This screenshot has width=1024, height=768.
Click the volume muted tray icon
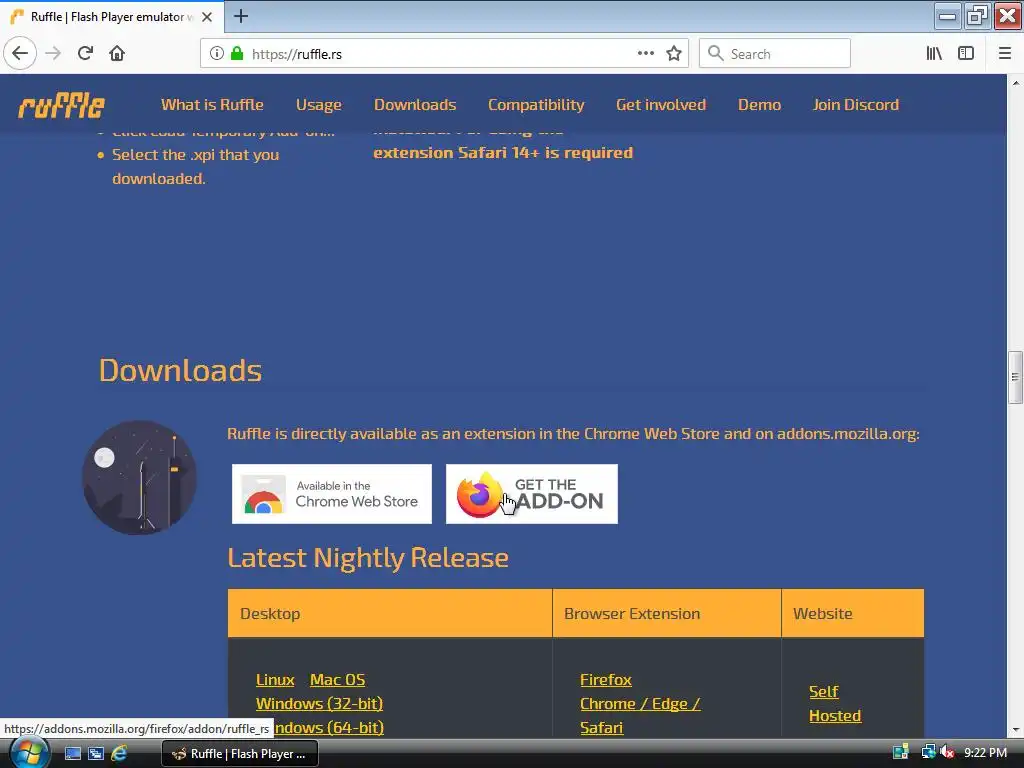(x=947, y=752)
